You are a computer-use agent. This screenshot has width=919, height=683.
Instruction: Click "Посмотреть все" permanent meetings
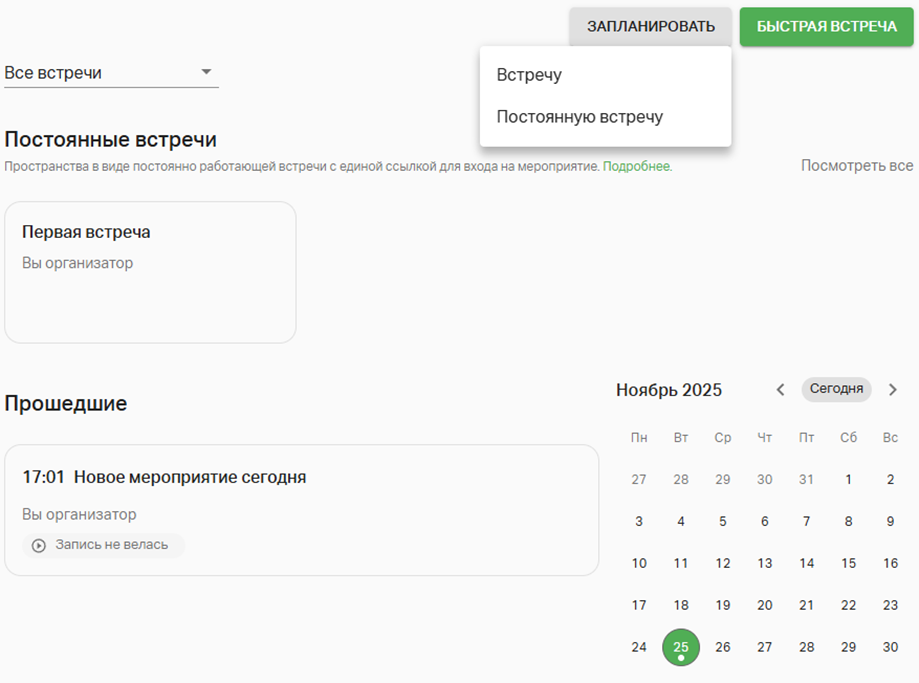click(857, 166)
